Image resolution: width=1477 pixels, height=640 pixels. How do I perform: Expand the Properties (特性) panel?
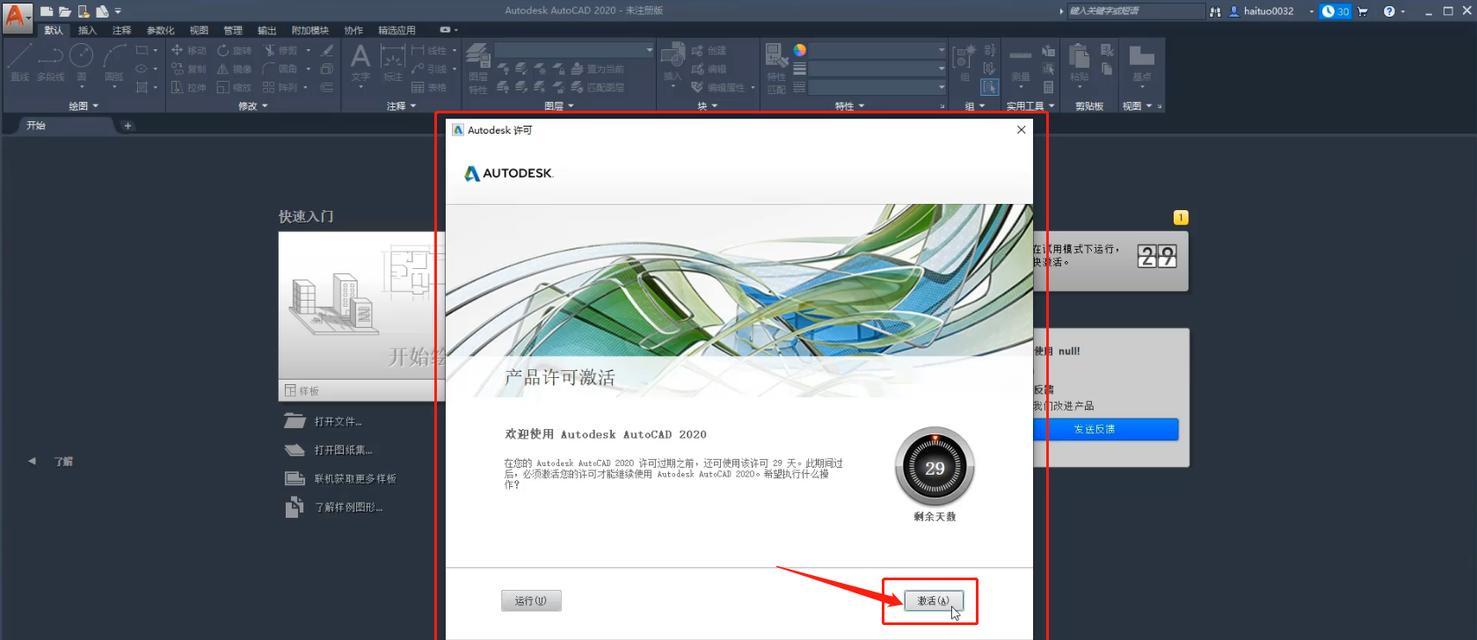click(850, 106)
